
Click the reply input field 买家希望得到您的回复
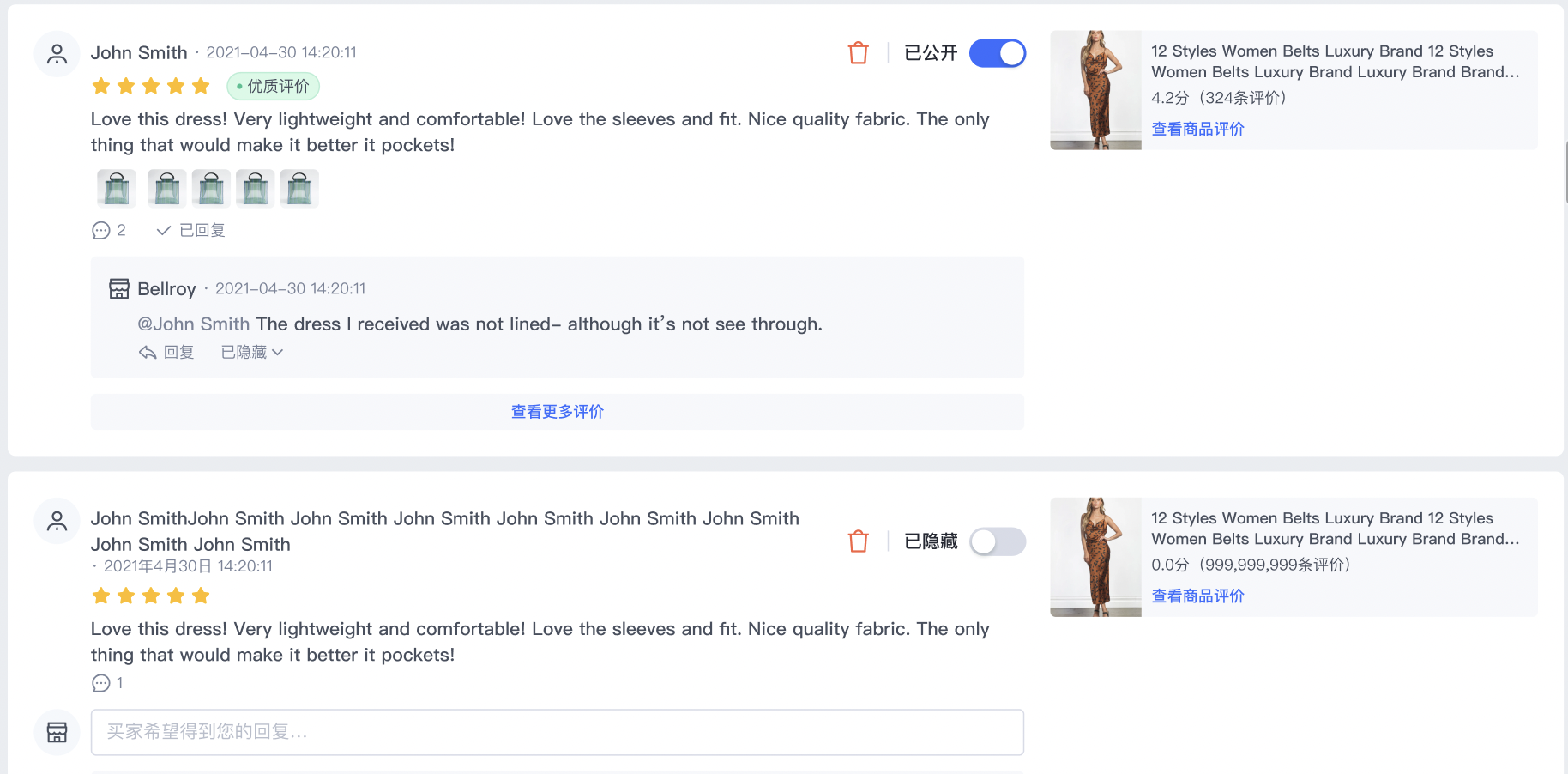557,732
